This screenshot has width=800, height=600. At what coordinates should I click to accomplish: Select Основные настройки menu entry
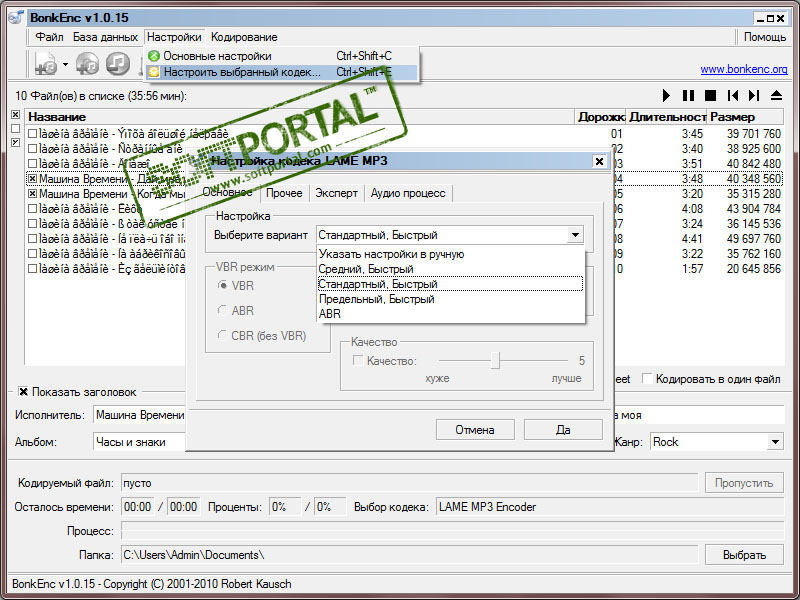[x=281, y=56]
